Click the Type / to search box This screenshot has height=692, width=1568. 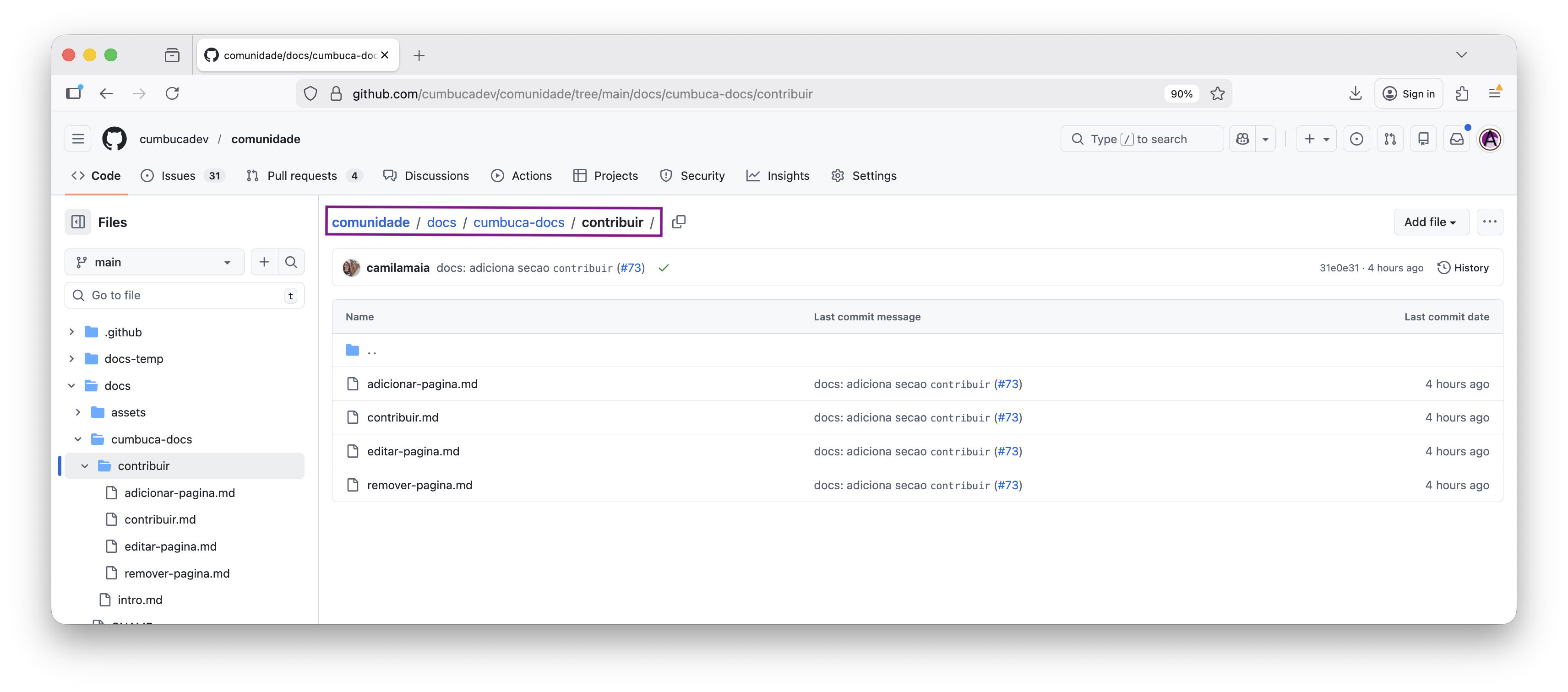point(1141,139)
